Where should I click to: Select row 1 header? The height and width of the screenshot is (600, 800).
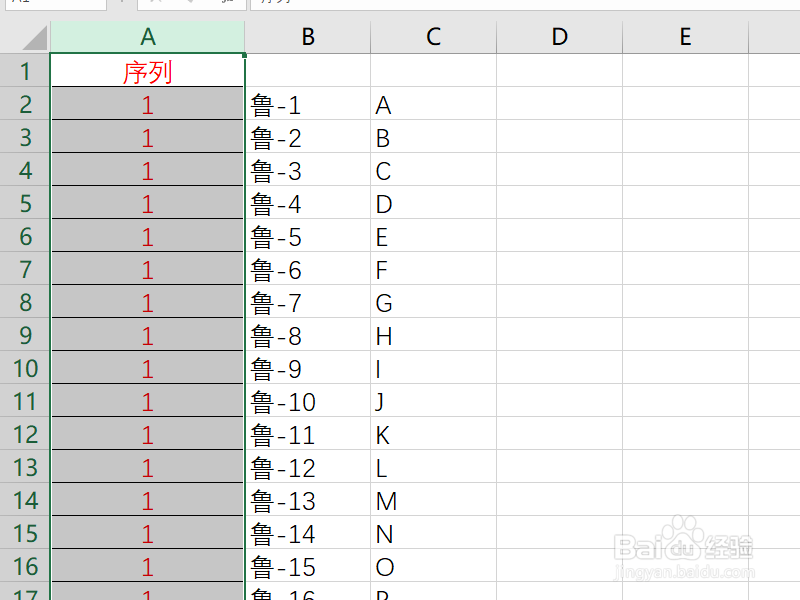(x=25, y=70)
